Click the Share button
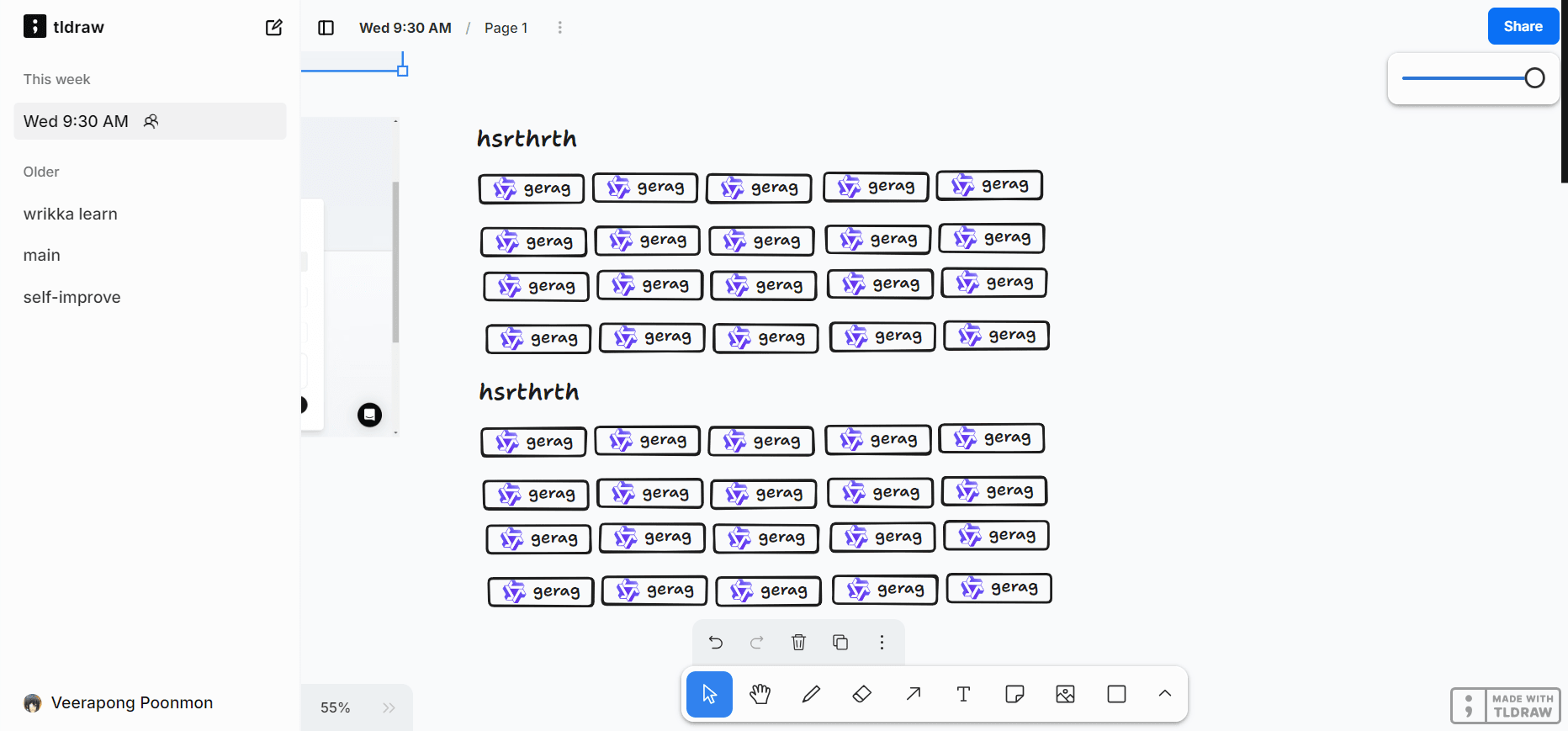The height and width of the screenshot is (731, 1568). (x=1523, y=26)
